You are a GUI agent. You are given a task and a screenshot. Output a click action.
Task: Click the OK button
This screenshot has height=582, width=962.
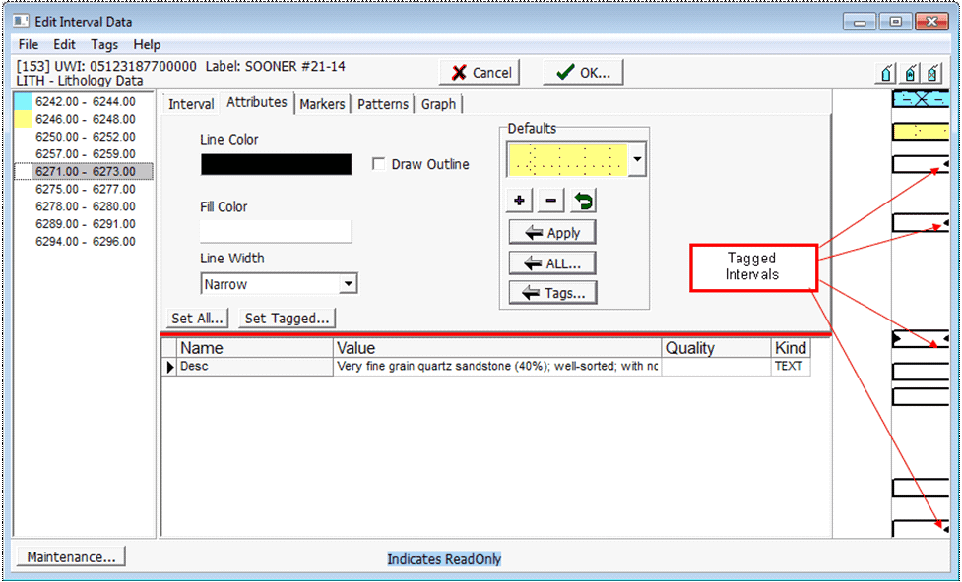point(583,72)
